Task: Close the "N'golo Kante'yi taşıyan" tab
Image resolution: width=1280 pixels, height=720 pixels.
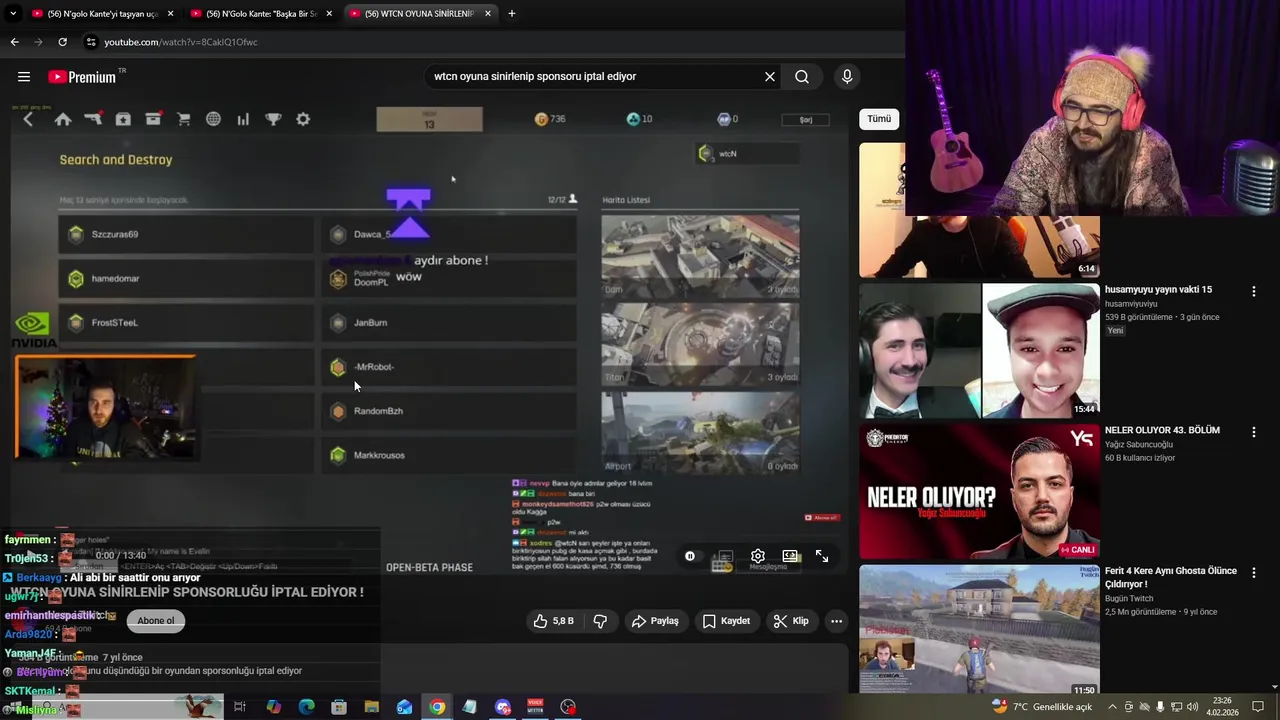Action: click(170, 13)
